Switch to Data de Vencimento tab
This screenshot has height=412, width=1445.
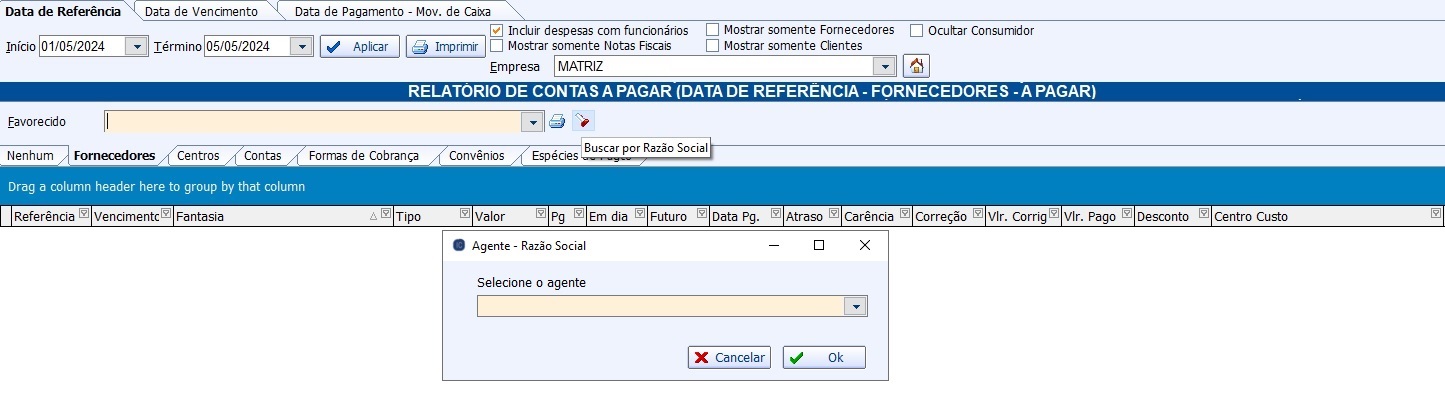tap(201, 11)
